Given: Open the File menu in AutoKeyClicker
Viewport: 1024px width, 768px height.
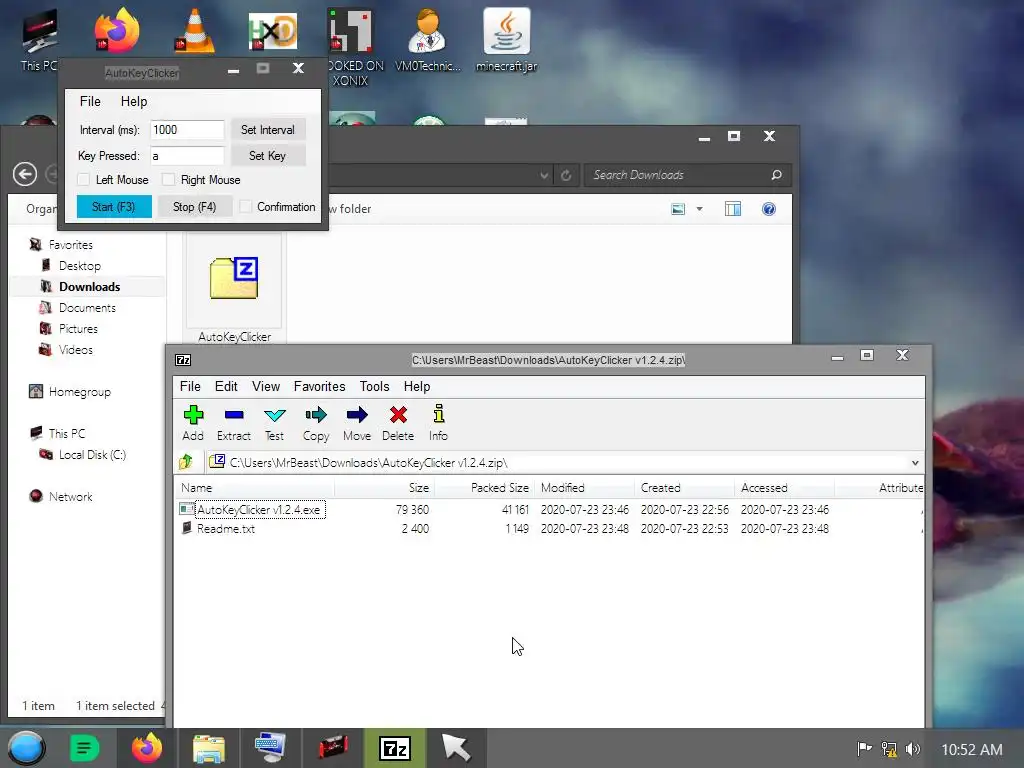Looking at the screenshot, I should click(x=90, y=101).
